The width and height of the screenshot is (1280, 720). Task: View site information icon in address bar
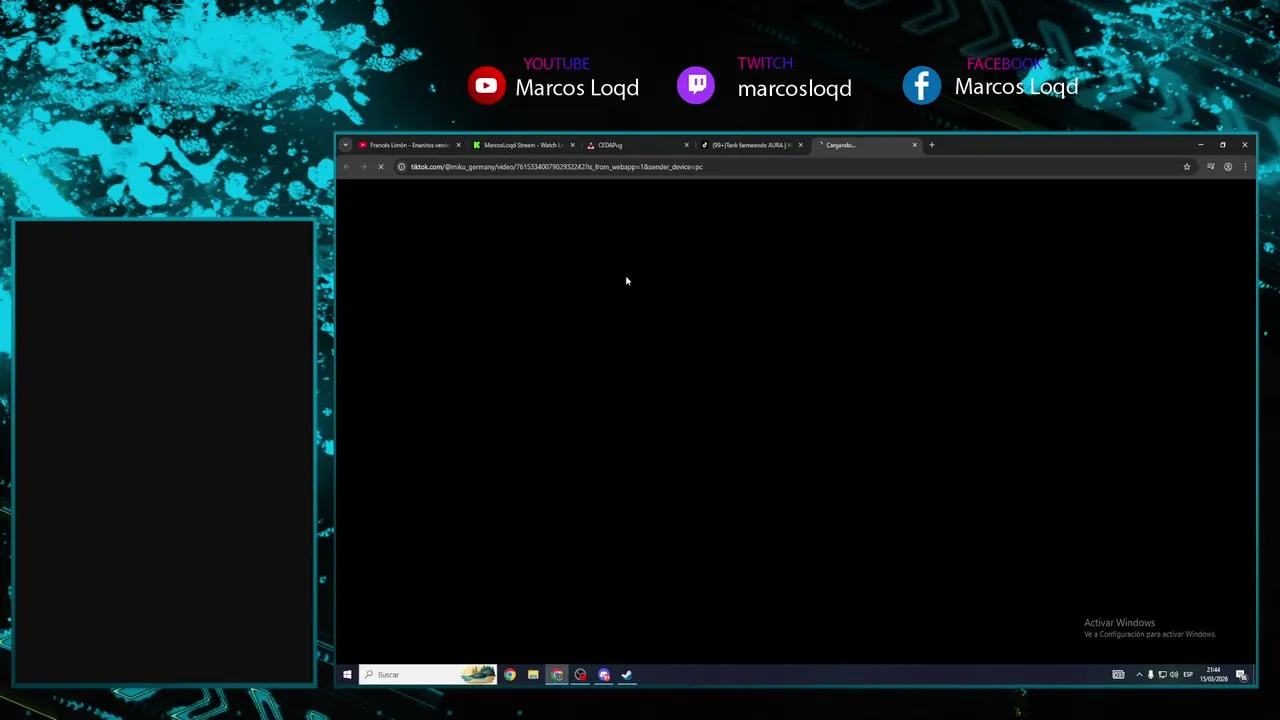click(x=401, y=167)
